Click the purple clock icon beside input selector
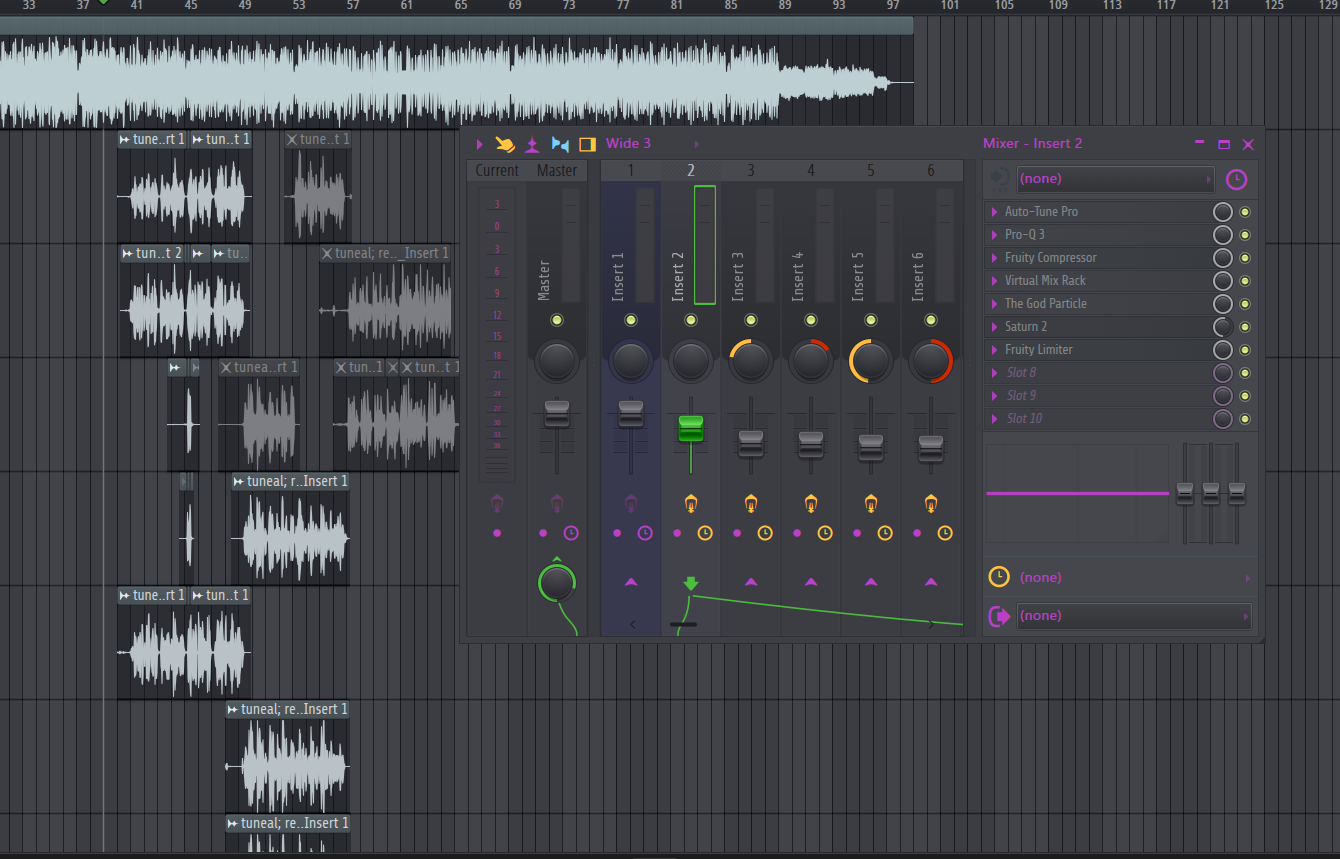The height and width of the screenshot is (859, 1340). click(1237, 180)
